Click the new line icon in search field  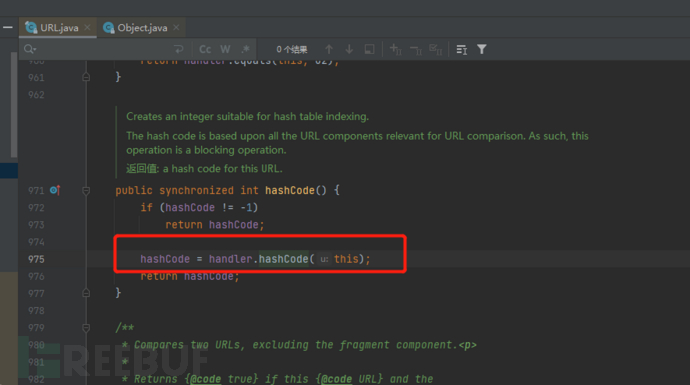[179, 49]
